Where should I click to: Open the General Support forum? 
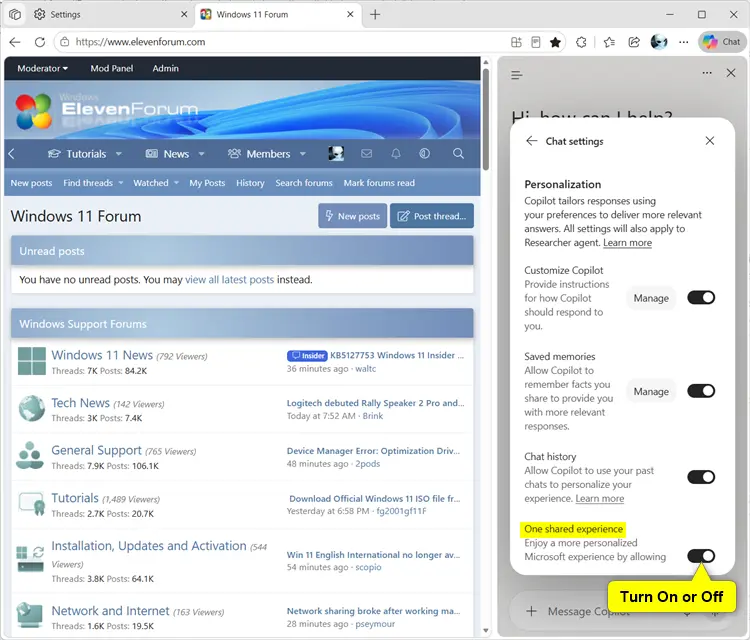tap(96, 450)
